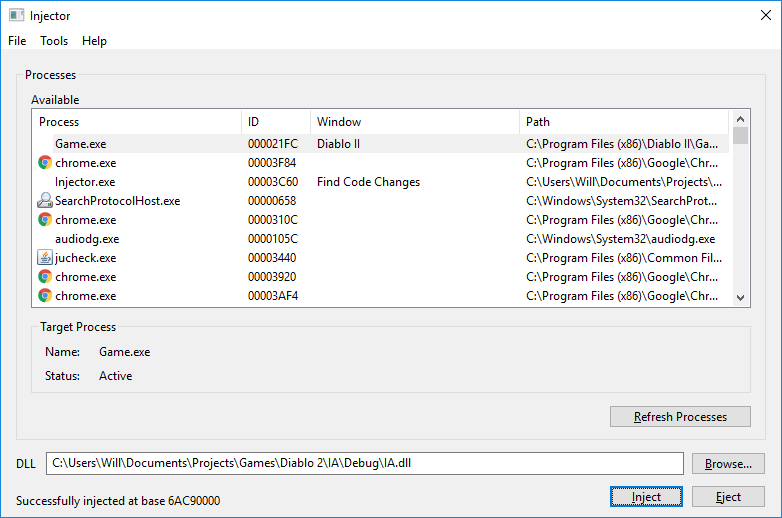The height and width of the screenshot is (518, 782).
Task: Click scroll up arrow of process list
Action: (x=741, y=119)
